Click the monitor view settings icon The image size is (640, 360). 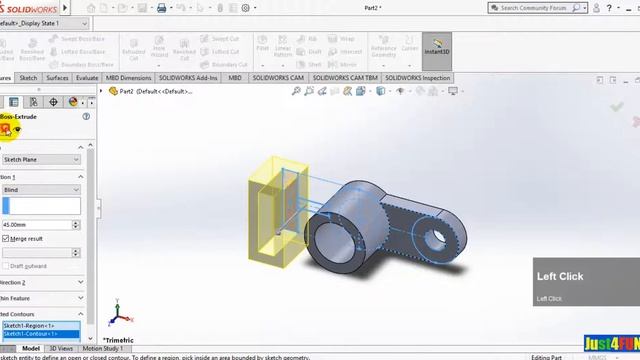point(453,91)
